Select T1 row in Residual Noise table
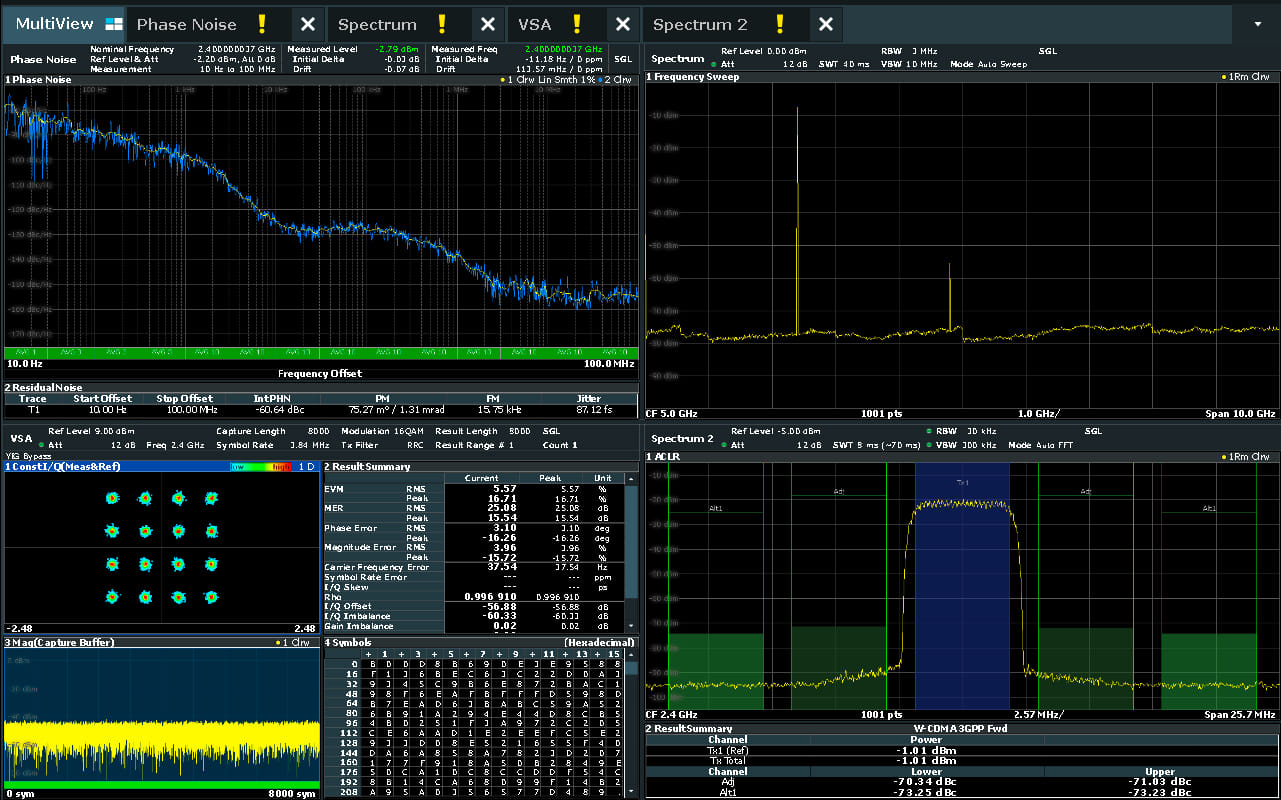The image size is (1281, 800). [x=33, y=410]
